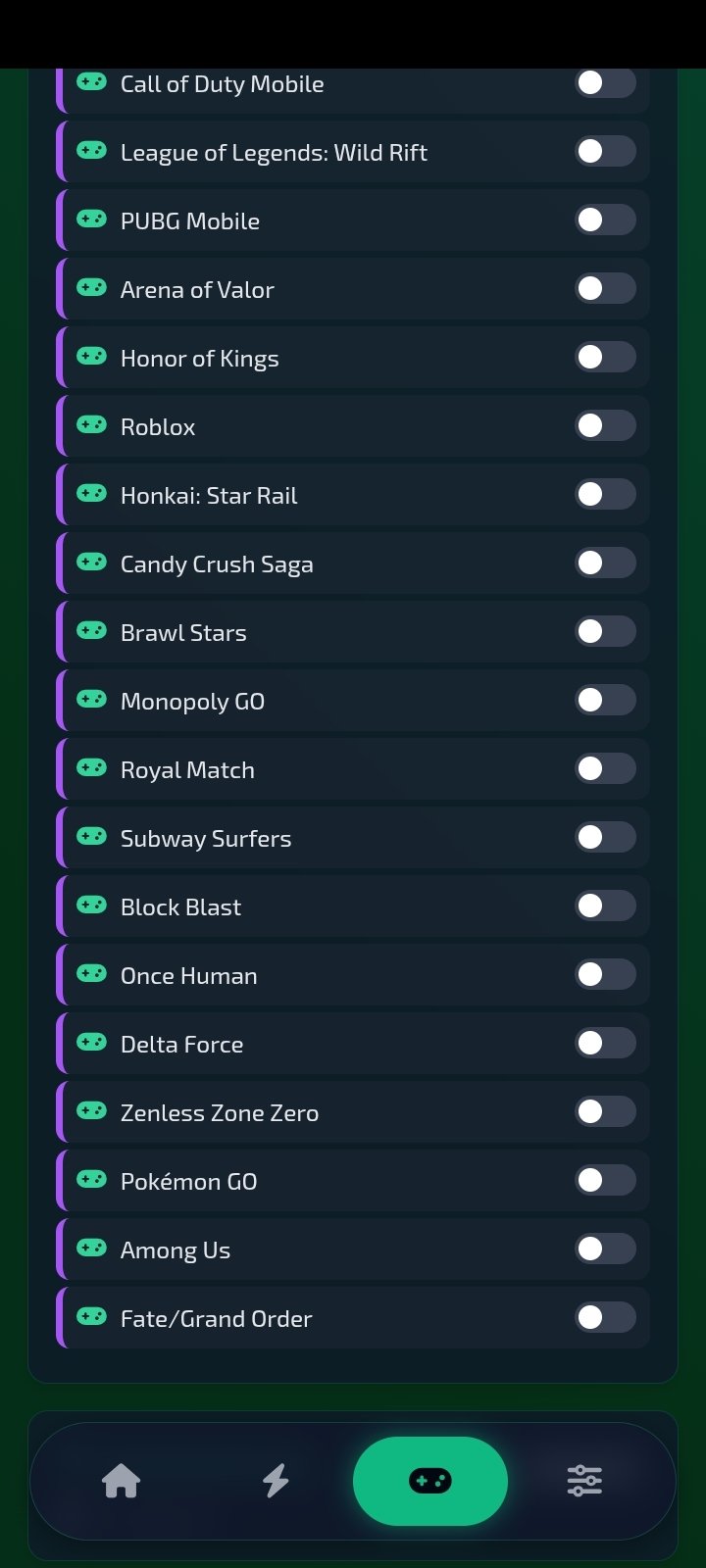Tap the gamepad icon next to PUBG Mobile

(91, 220)
